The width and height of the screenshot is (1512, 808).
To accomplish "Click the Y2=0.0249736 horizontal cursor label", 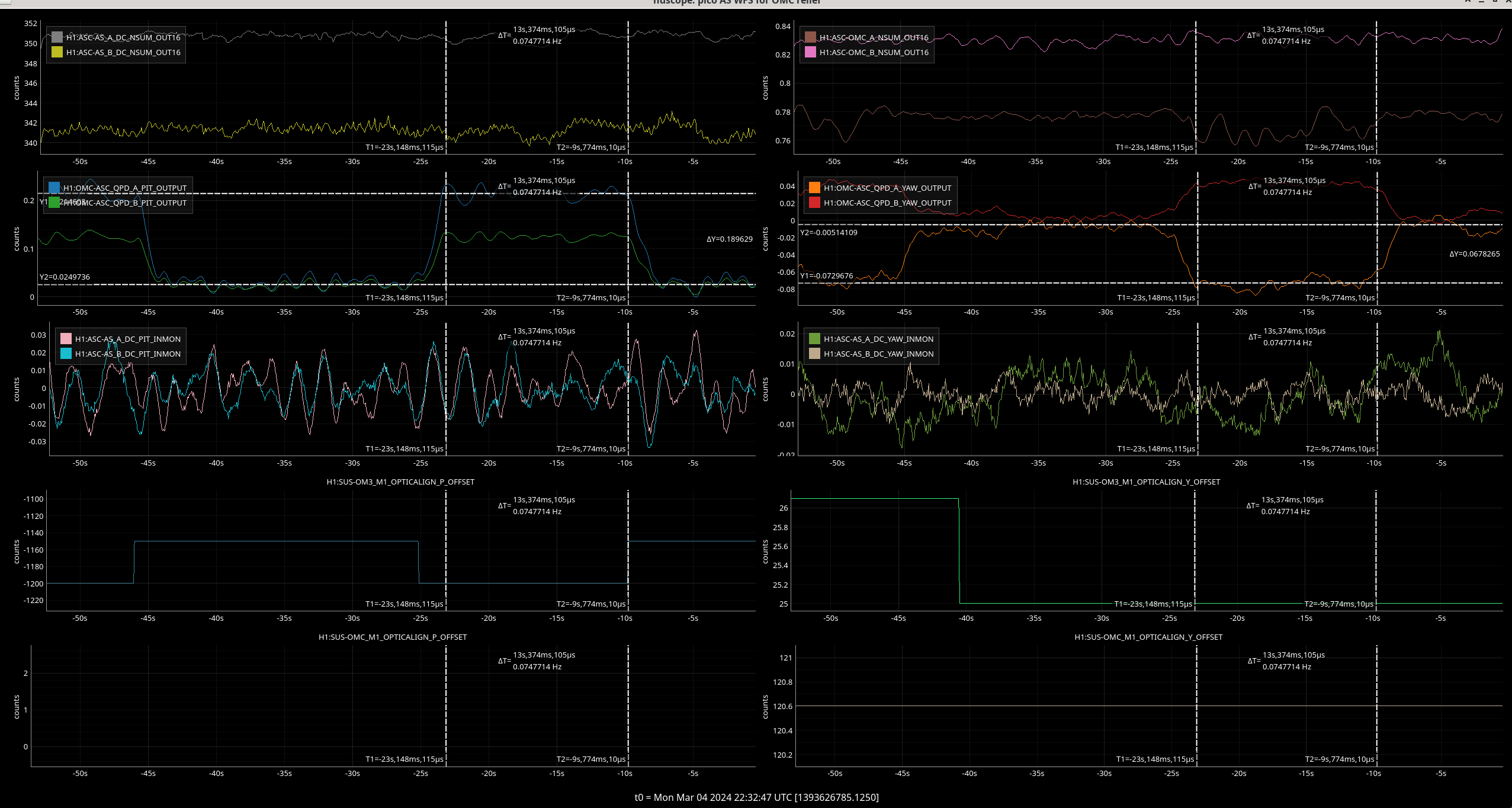I will tap(65, 277).
